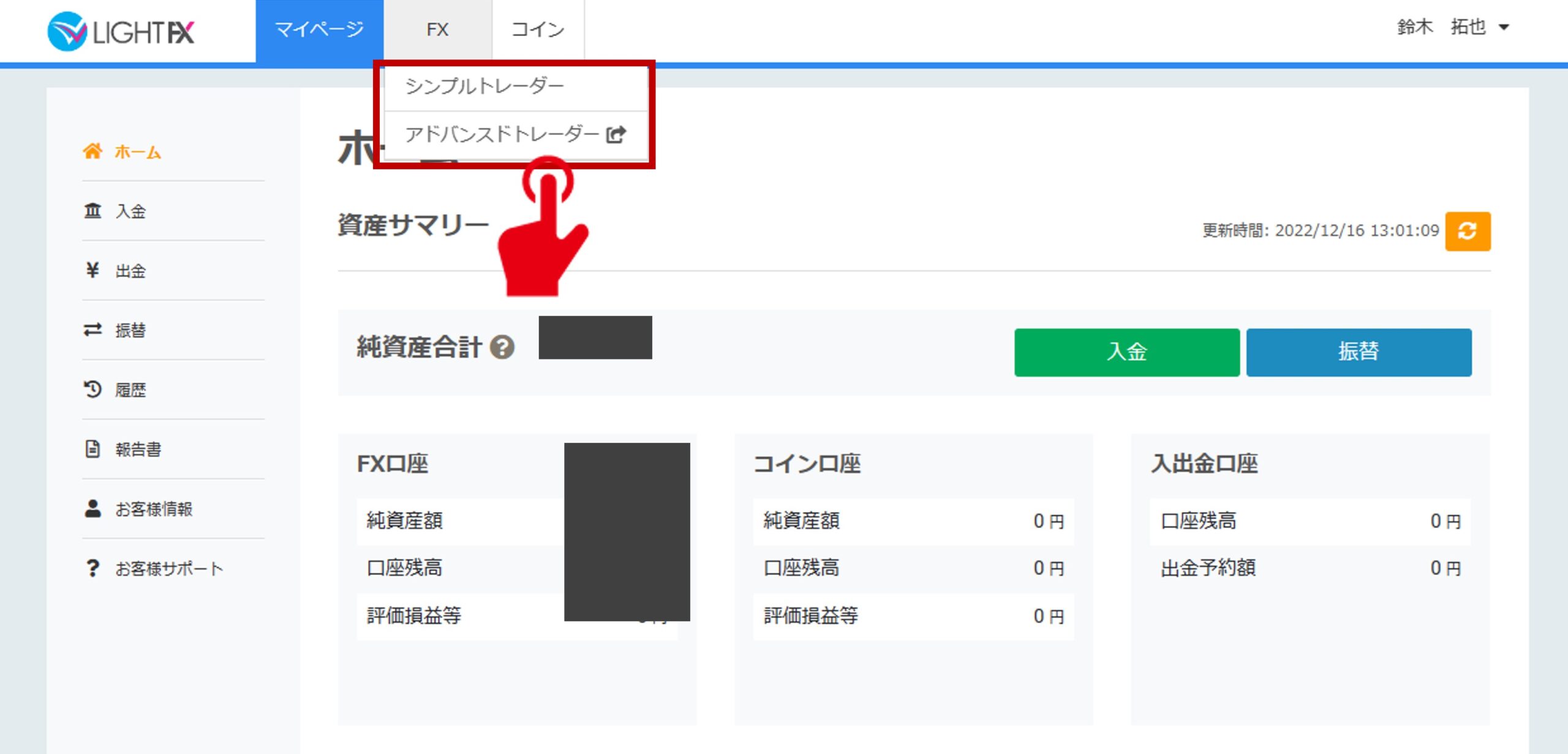
Task: Click the orange refresh update-time icon
Action: point(1467,231)
